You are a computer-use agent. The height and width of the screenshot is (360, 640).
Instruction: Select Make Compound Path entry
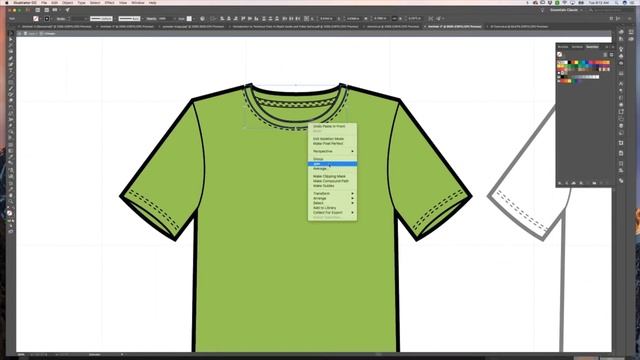pyautogui.click(x=331, y=181)
